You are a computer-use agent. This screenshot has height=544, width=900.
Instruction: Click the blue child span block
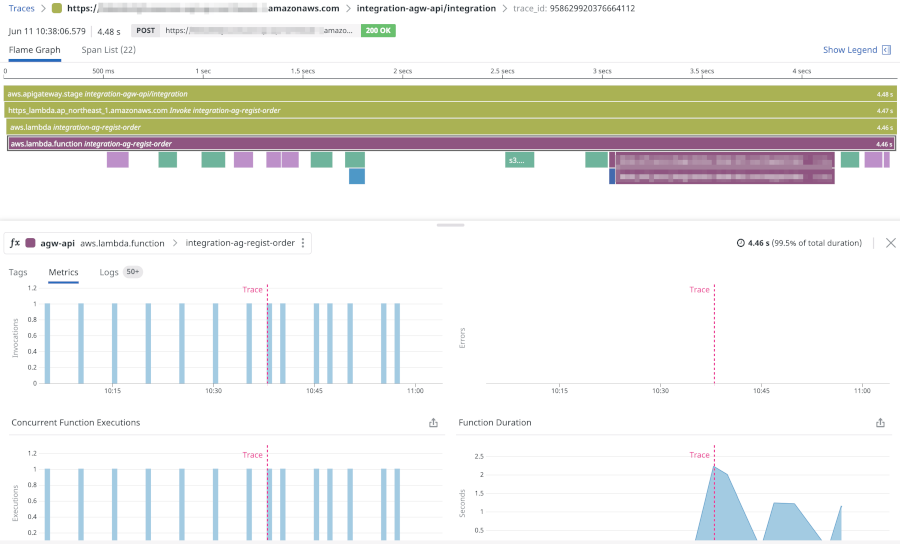click(357, 176)
